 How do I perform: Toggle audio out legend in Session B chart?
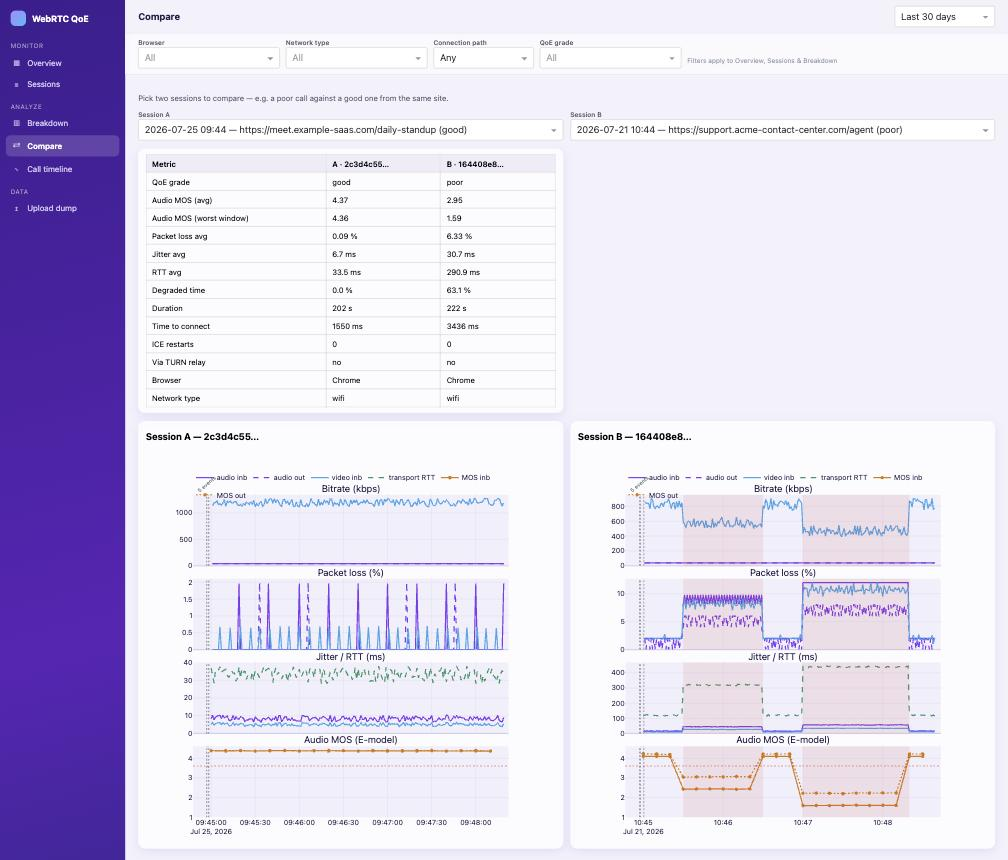coord(712,478)
